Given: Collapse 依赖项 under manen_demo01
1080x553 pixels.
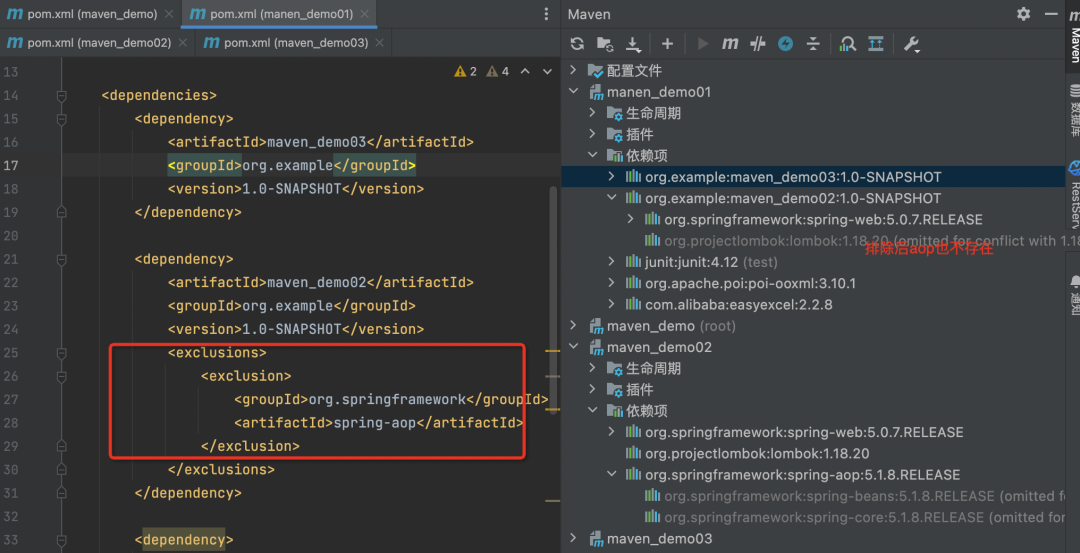Looking at the screenshot, I should pyautogui.click(x=592, y=156).
